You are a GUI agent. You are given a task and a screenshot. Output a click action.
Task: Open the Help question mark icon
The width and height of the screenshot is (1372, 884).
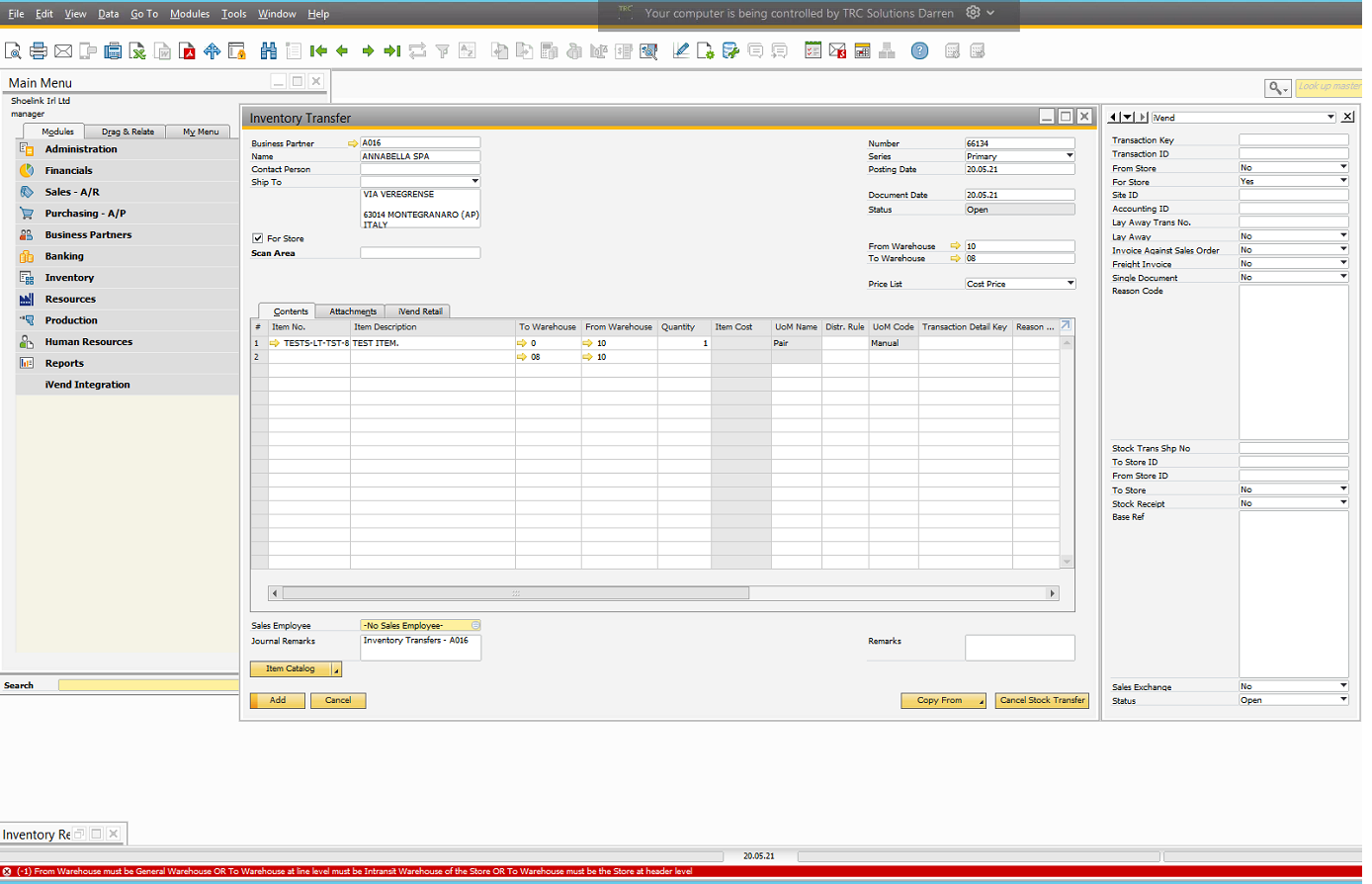point(920,51)
